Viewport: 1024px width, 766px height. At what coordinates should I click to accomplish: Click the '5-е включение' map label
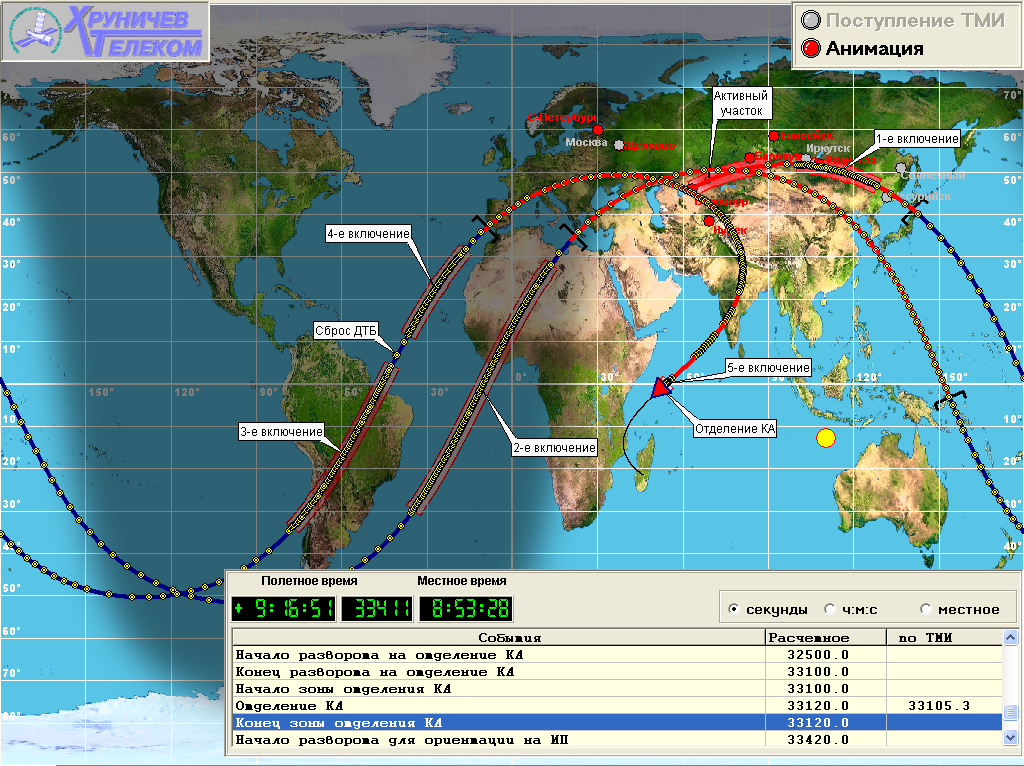pos(767,368)
